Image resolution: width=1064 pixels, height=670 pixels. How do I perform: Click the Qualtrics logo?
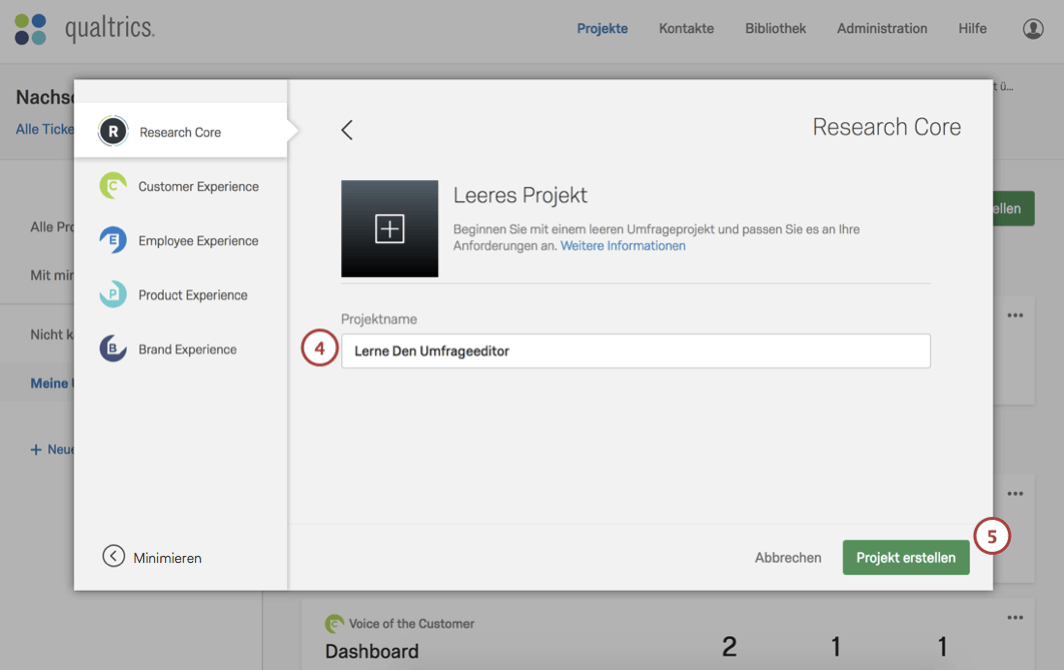(84, 29)
